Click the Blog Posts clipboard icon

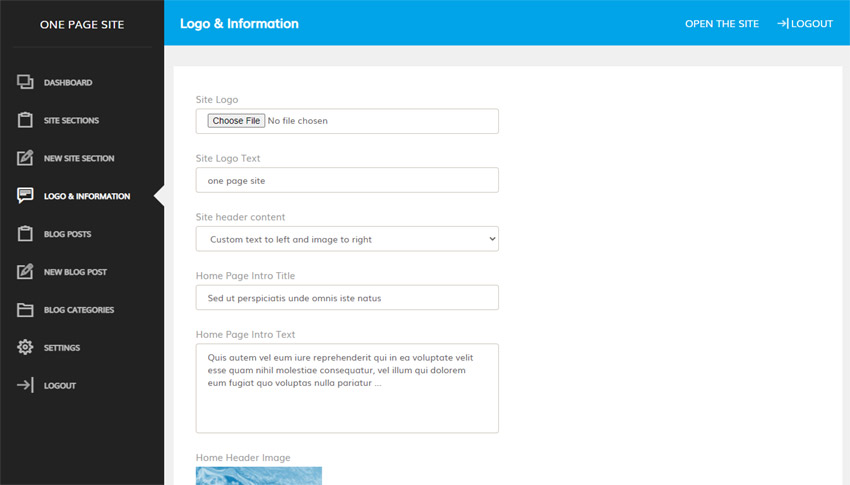[x=26, y=234]
